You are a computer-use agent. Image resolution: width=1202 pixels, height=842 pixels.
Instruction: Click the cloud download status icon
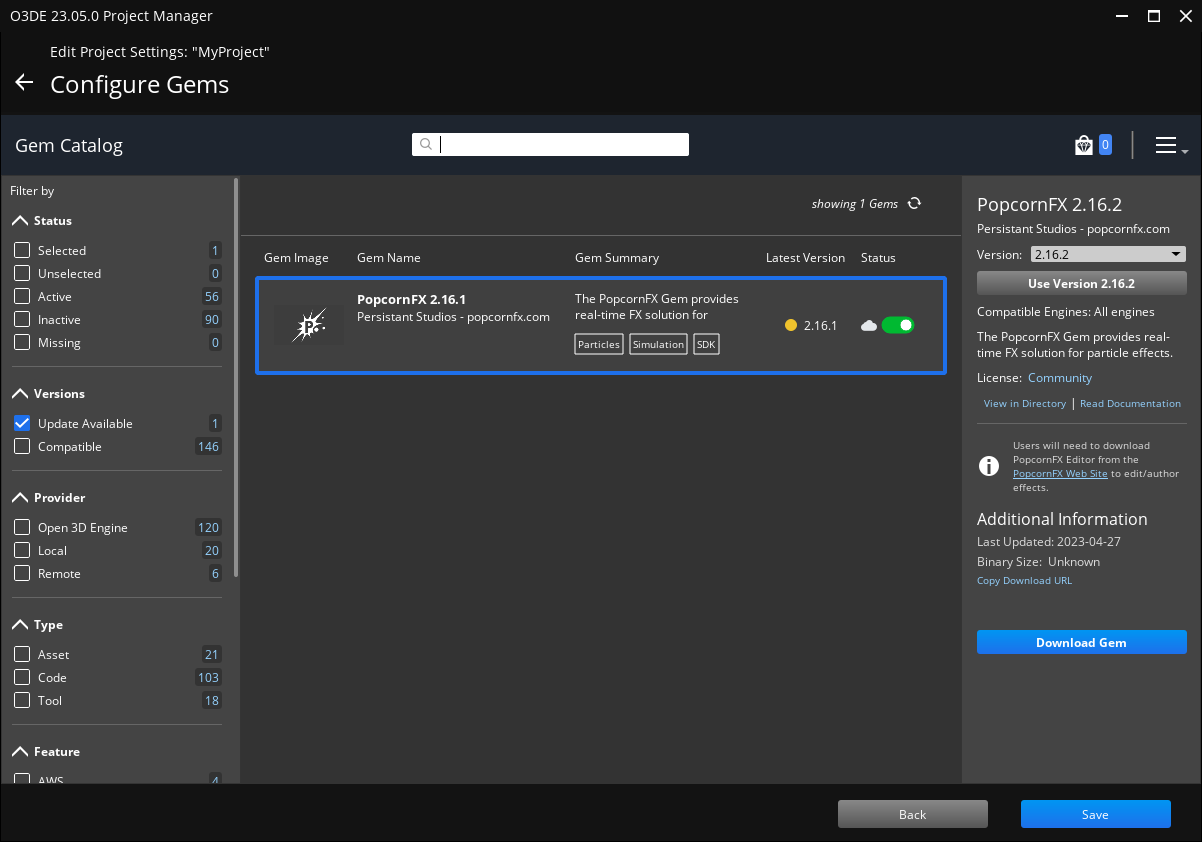(868, 325)
